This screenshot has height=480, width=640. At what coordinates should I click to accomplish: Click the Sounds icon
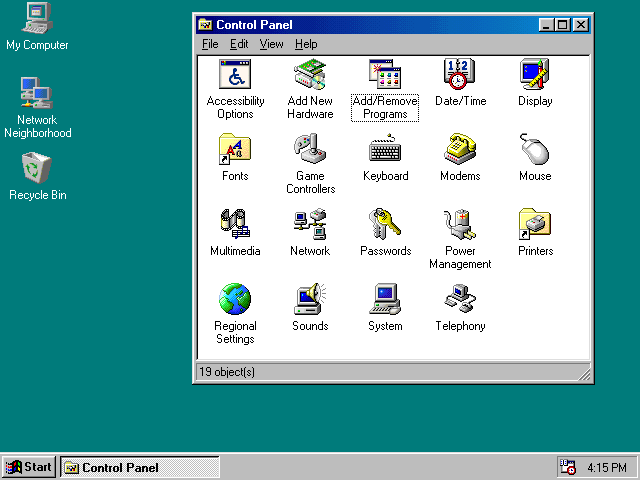[310, 299]
